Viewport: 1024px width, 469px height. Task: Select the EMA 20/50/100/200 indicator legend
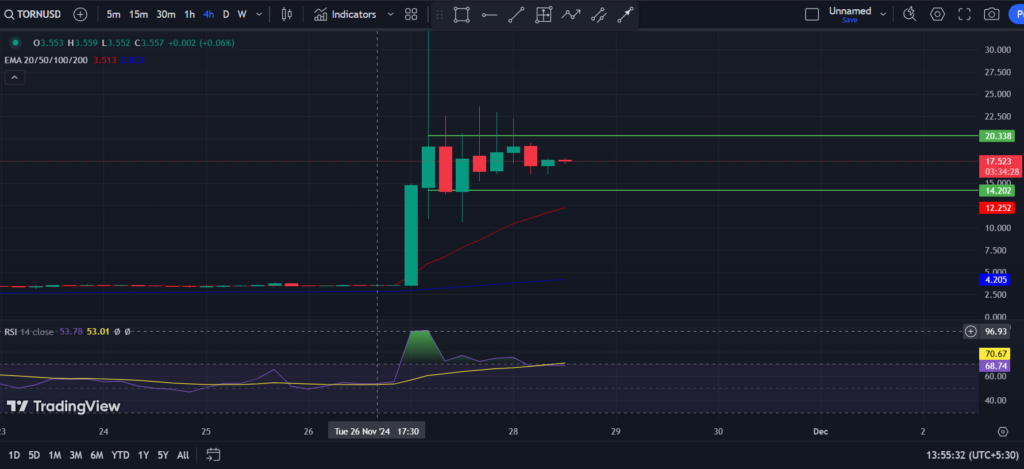click(x=46, y=60)
